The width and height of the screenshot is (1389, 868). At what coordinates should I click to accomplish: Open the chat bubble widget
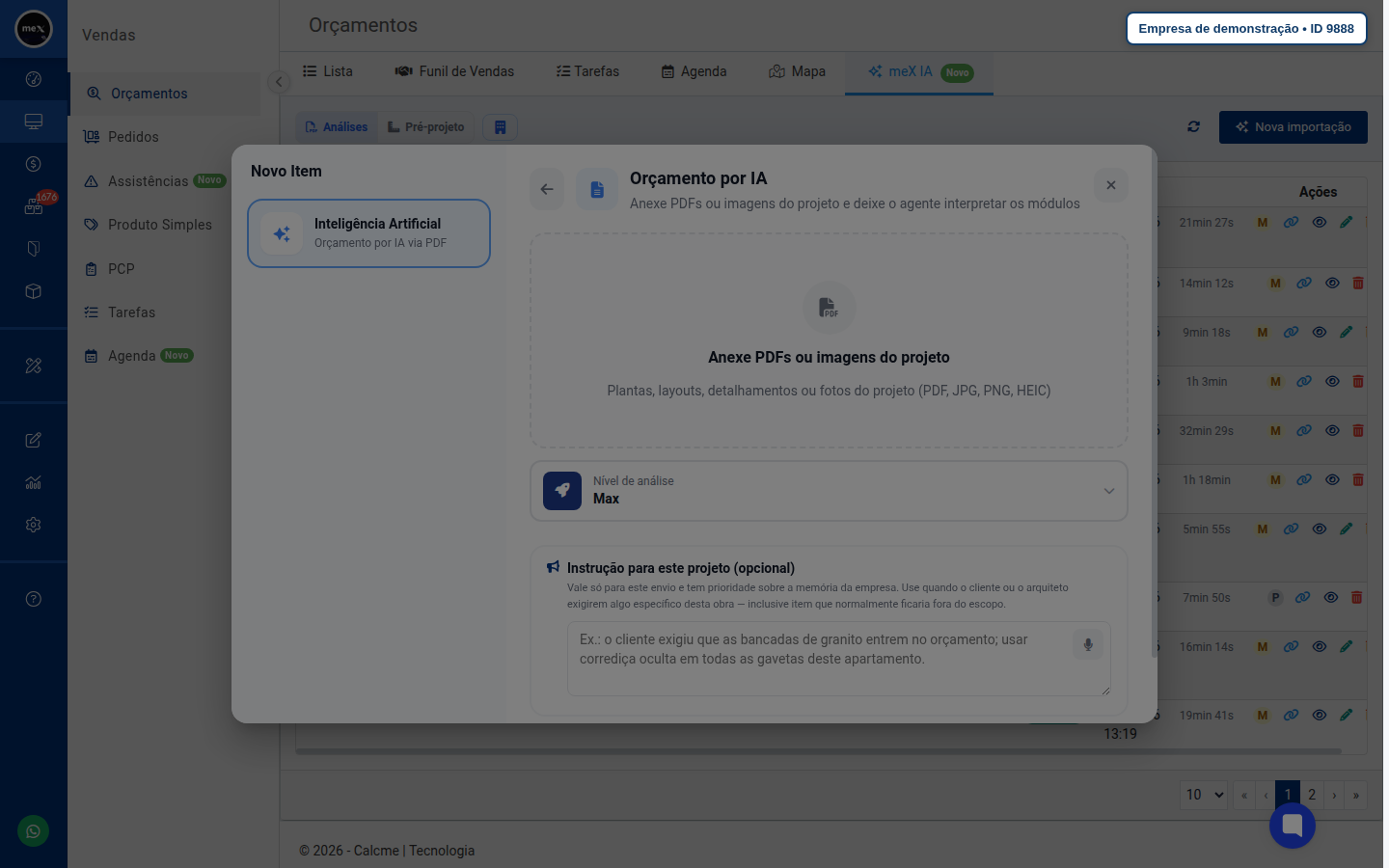click(x=1293, y=825)
